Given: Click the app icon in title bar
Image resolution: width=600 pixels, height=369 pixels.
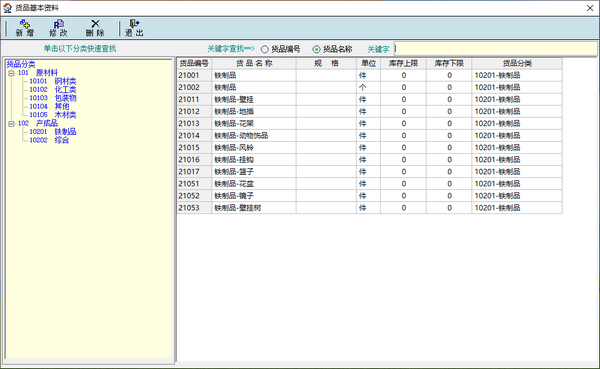Looking at the screenshot, I should point(7,8).
